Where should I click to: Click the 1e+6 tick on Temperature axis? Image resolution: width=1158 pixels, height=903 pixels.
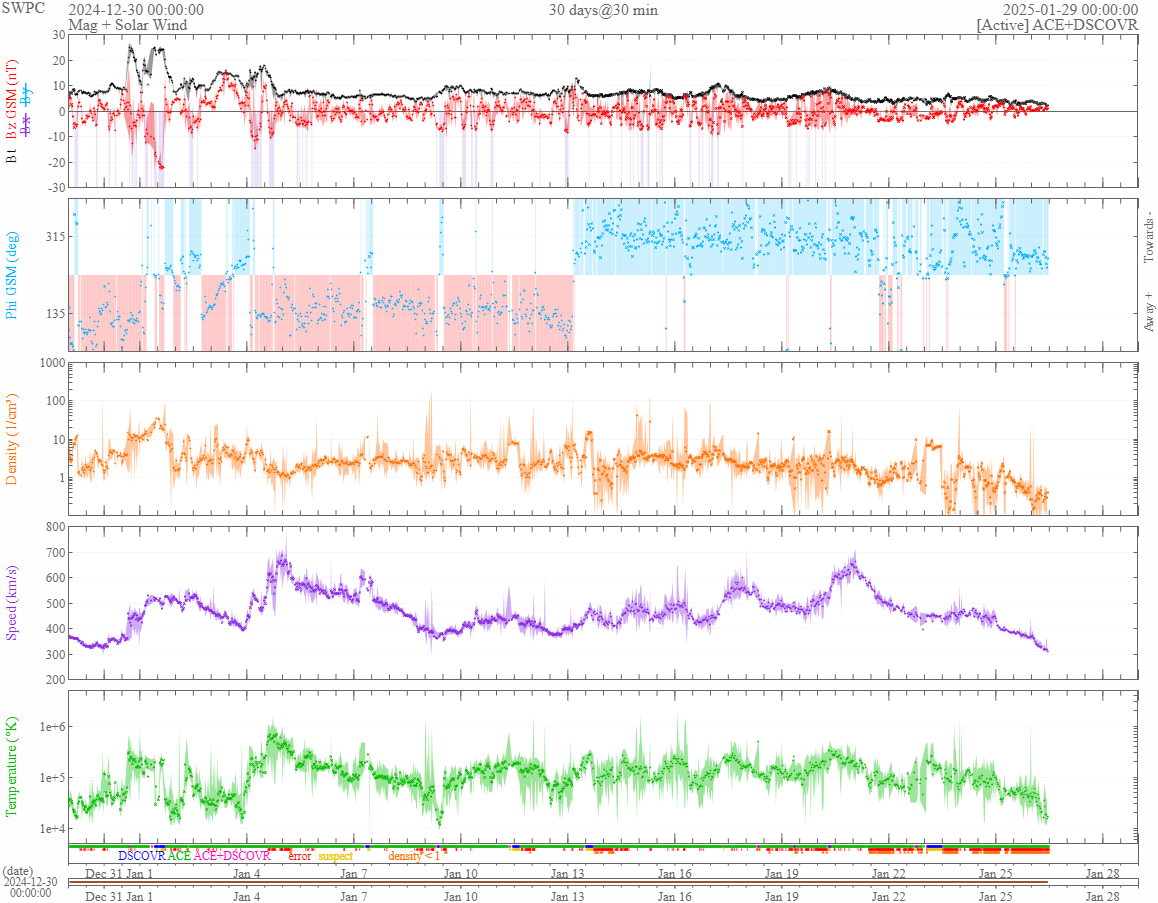click(52, 727)
